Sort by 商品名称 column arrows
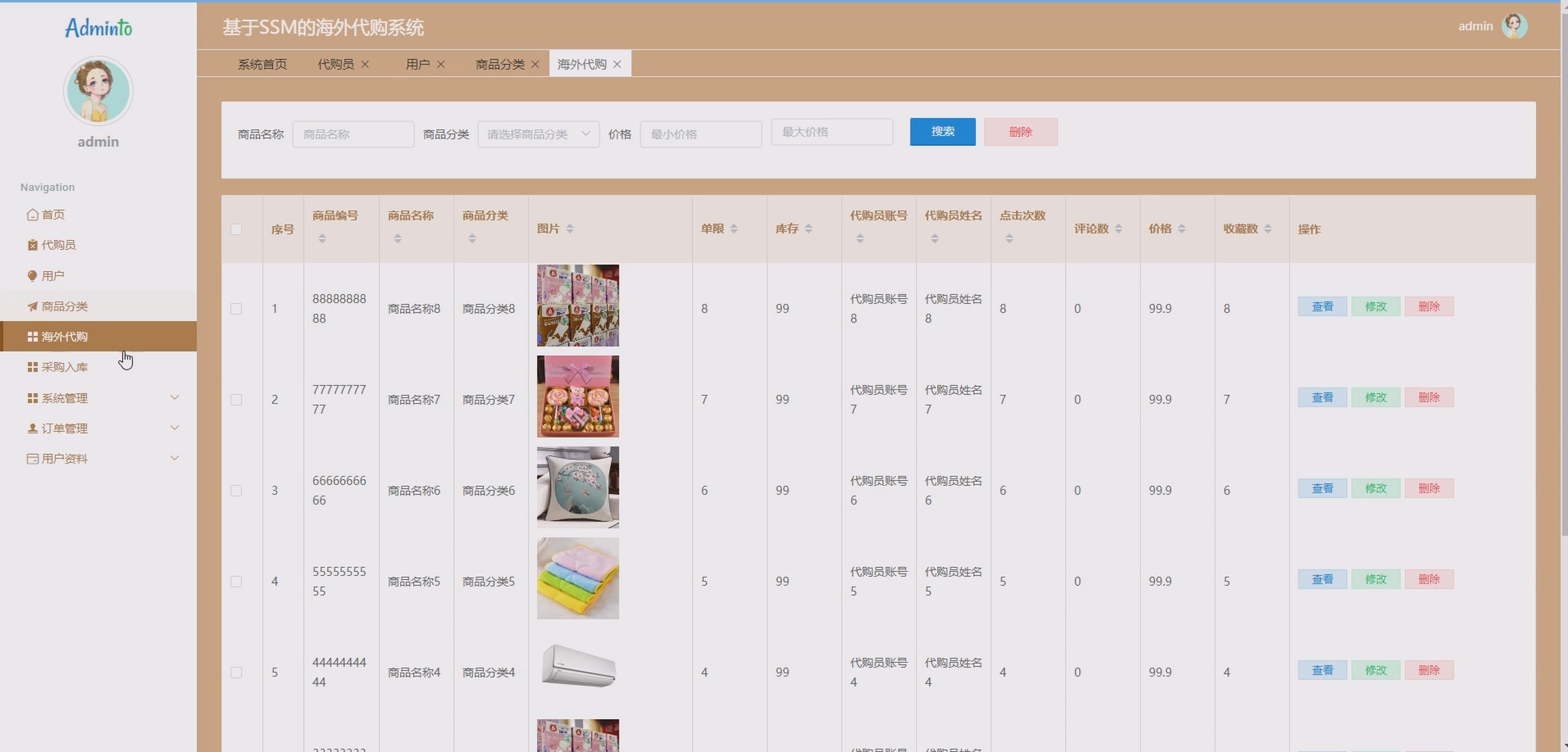The height and width of the screenshot is (752, 1568). pyautogui.click(x=397, y=238)
